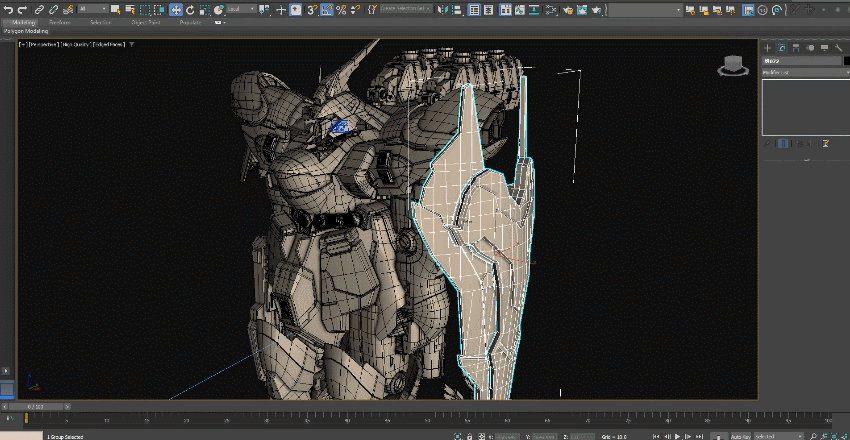This screenshot has height=440, width=850.
Task: Open the selection filter dropdown
Action: click(x=95, y=9)
